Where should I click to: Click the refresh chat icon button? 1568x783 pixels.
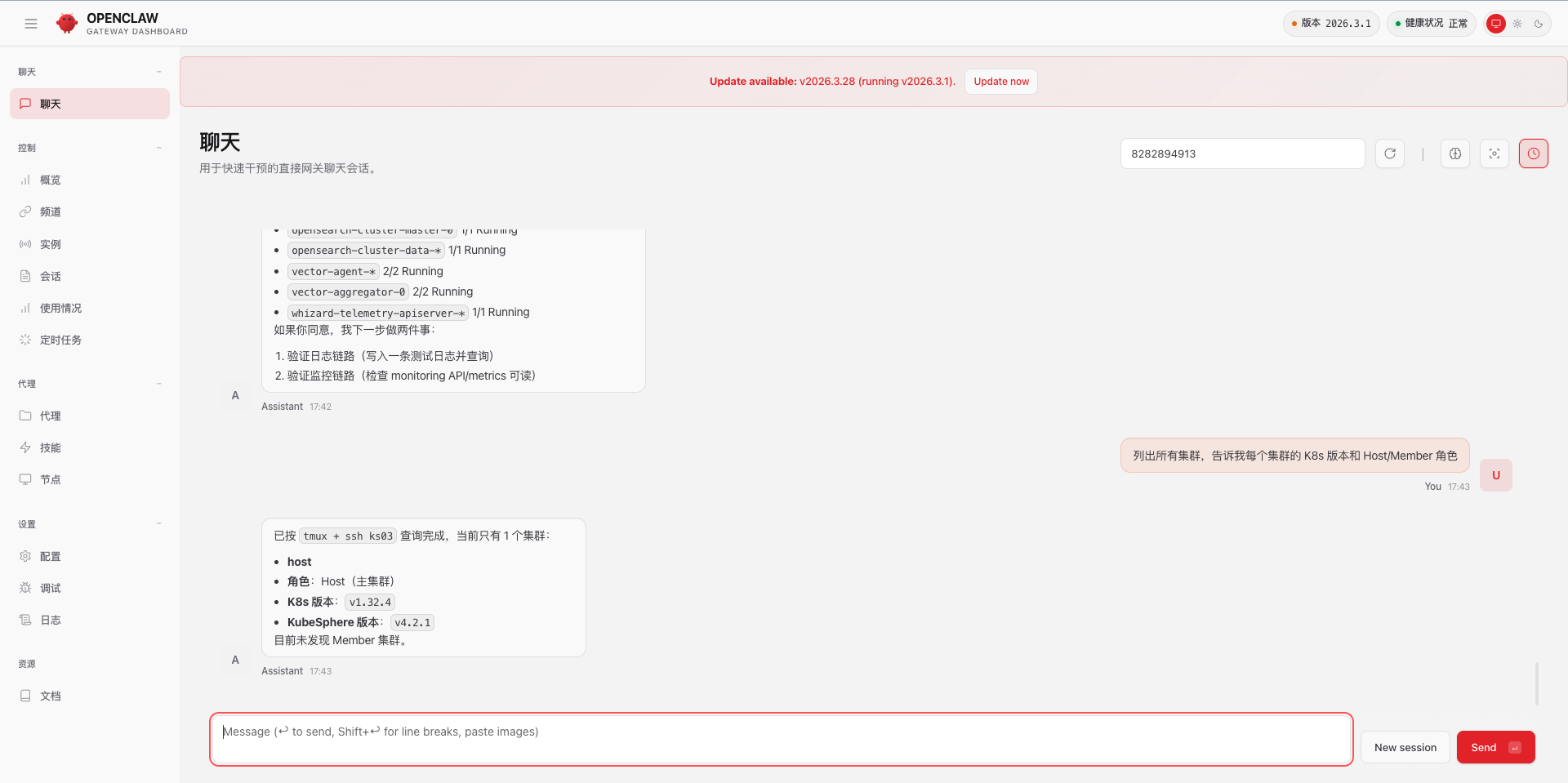pyautogui.click(x=1389, y=153)
